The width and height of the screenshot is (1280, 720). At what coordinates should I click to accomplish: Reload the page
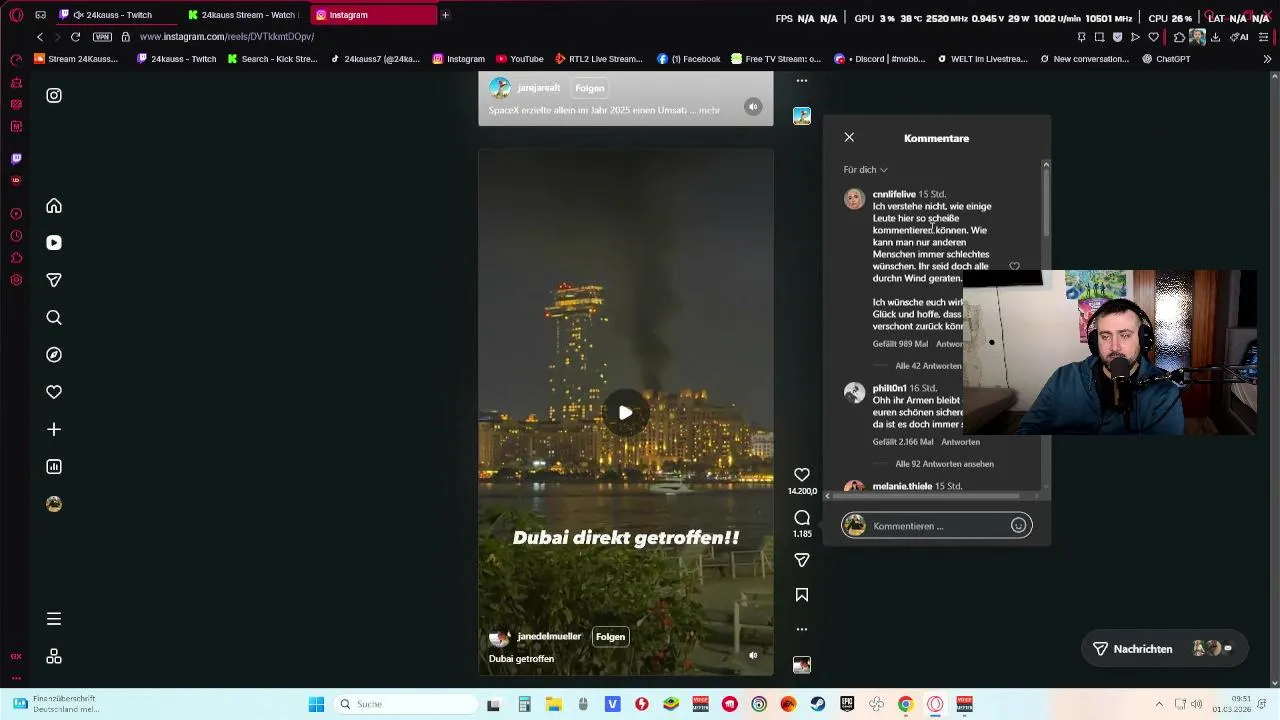point(75,37)
